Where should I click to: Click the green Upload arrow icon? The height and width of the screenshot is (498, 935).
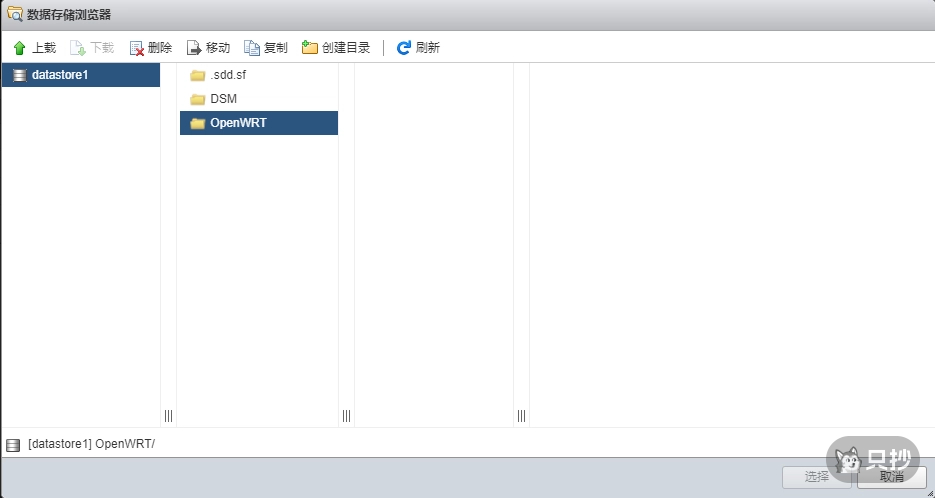tap(19, 48)
